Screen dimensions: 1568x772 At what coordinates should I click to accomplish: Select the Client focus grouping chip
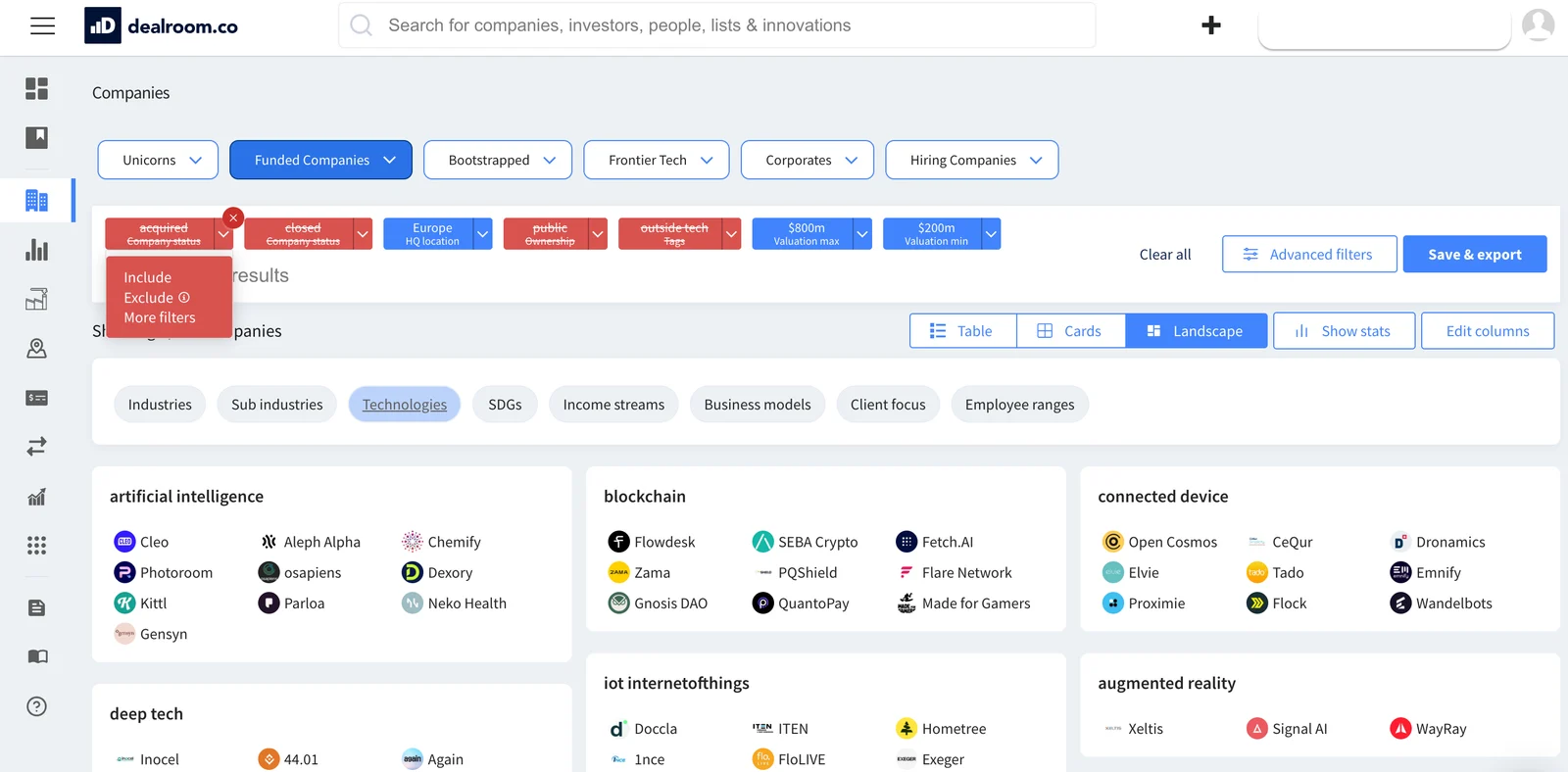tap(888, 405)
